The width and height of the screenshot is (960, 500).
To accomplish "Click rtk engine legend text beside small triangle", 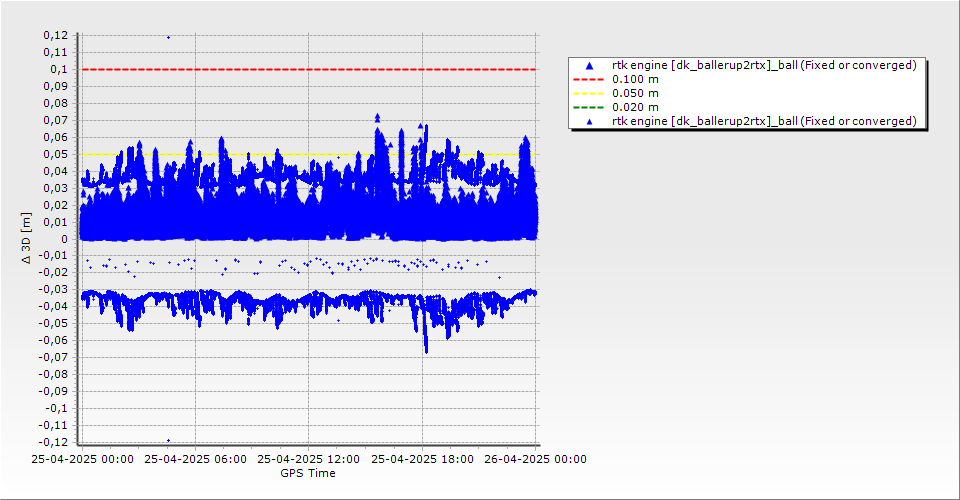I will [764, 121].
